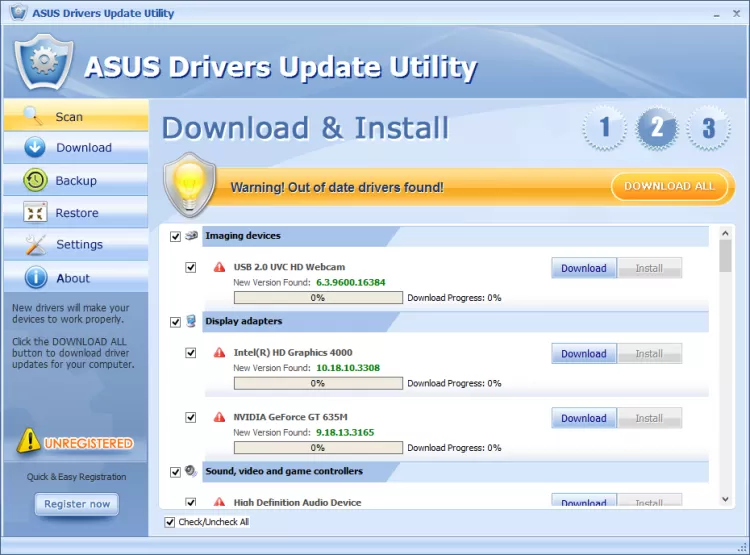The image size is (750, 555).
Task: Click the Display adapters category icon
Action: pos(191,321)
